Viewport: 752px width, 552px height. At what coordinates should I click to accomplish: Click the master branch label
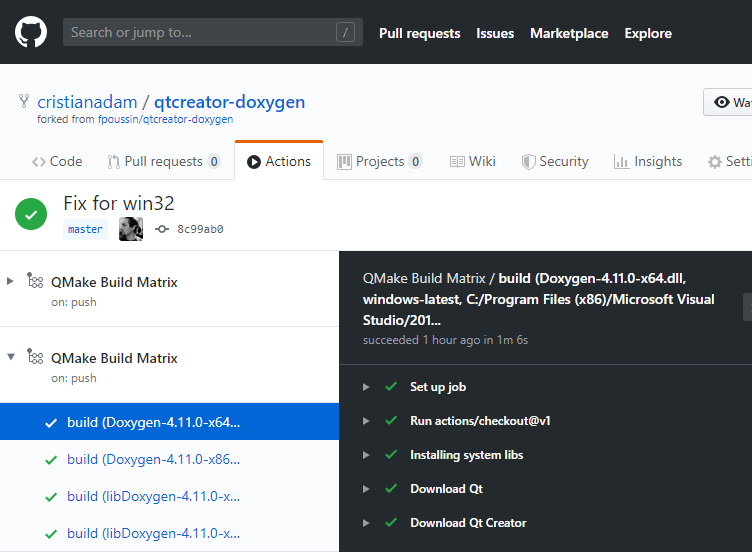tap(85, 229)
